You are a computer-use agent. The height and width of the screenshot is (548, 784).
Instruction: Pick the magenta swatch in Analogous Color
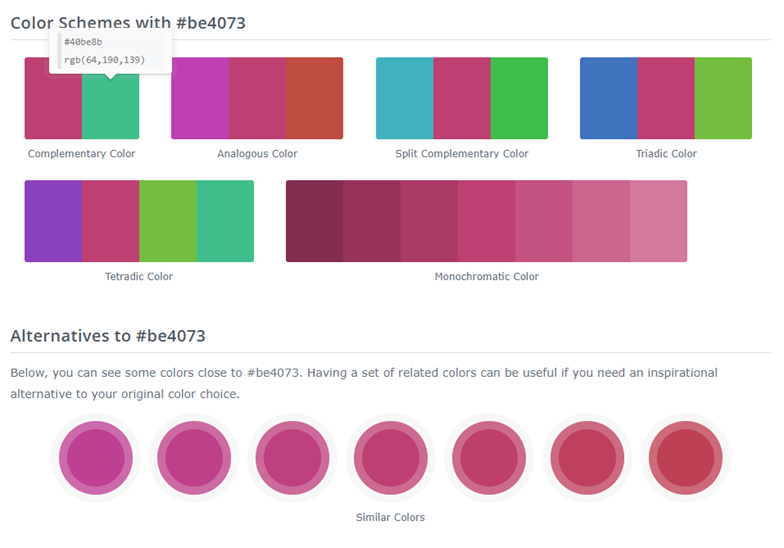[x=200, y=98]
